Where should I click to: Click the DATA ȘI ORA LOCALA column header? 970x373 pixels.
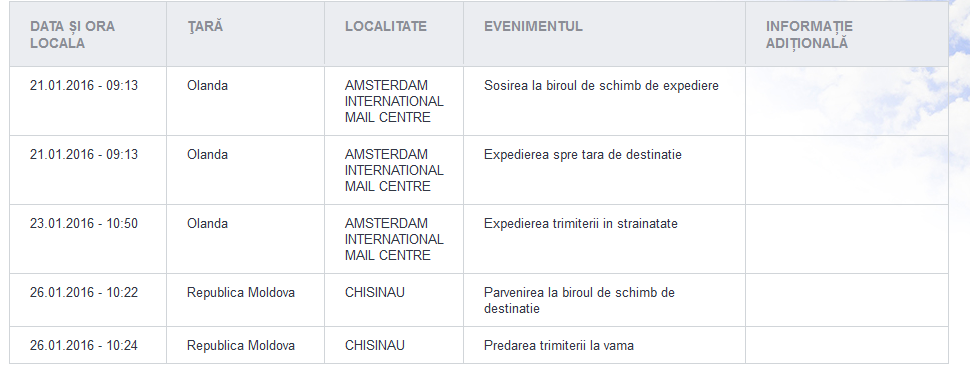pyautogui.click(x=72, y=35)
